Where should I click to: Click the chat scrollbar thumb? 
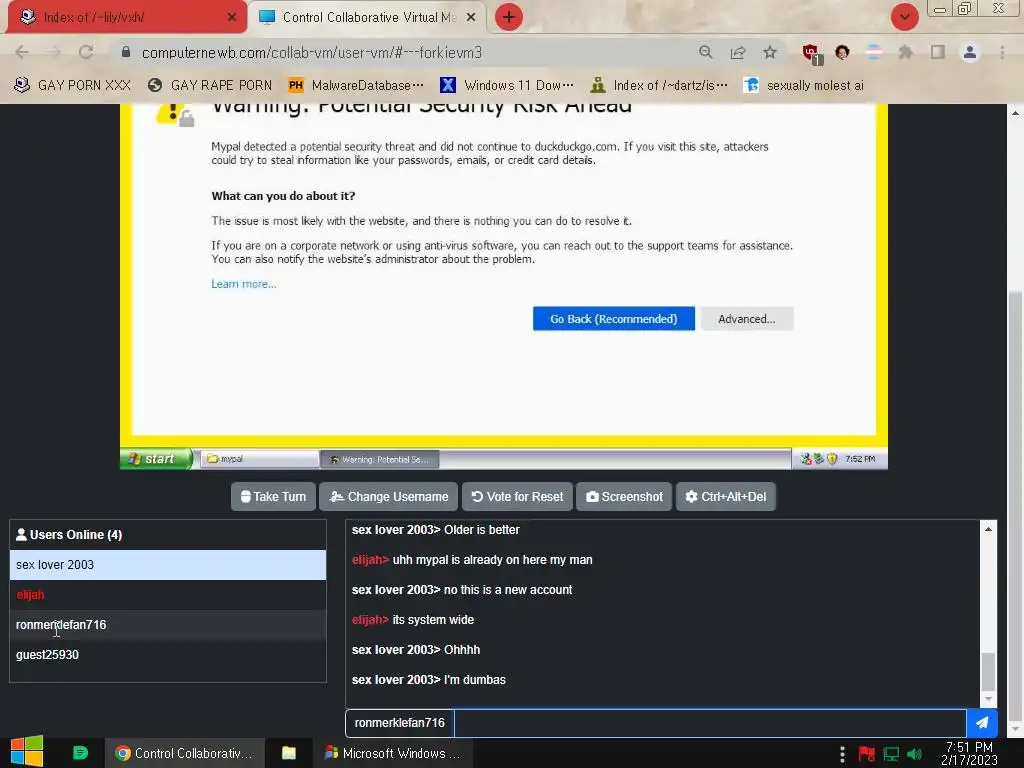pos(989,671)
